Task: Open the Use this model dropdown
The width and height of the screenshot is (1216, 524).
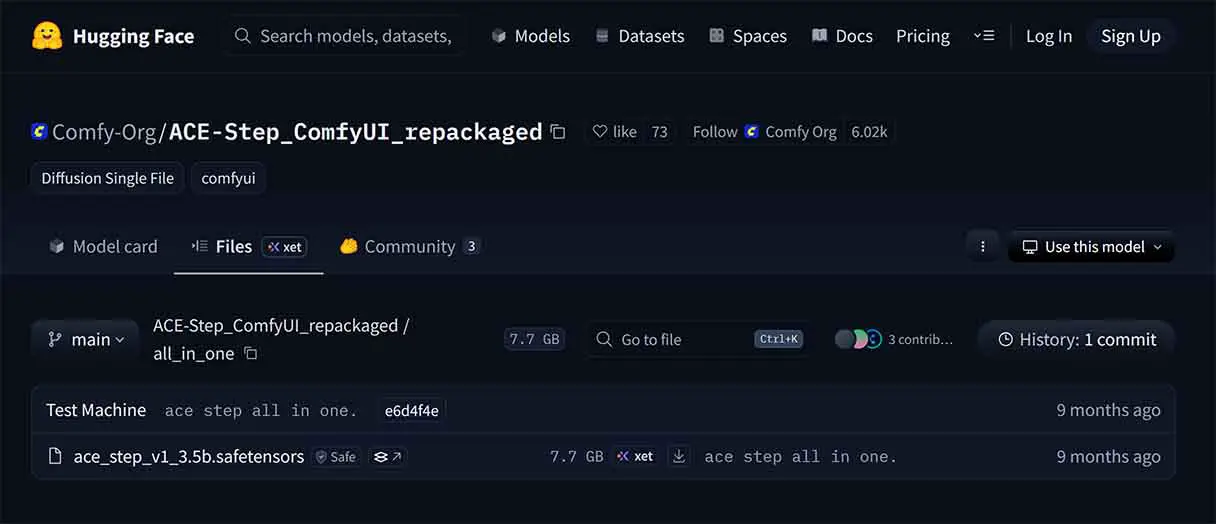Action: [x=1091, y=247]
